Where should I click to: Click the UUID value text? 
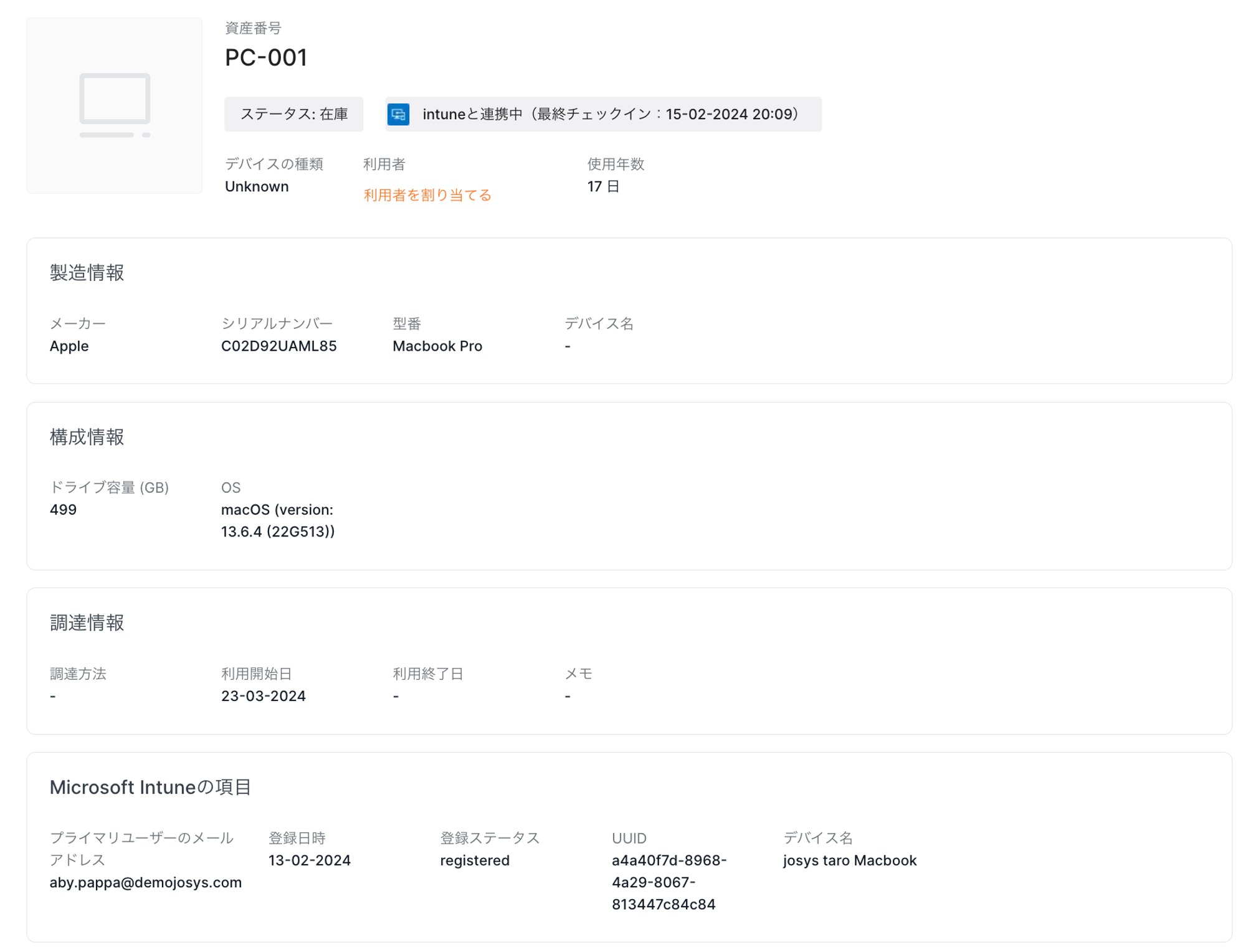668,882
